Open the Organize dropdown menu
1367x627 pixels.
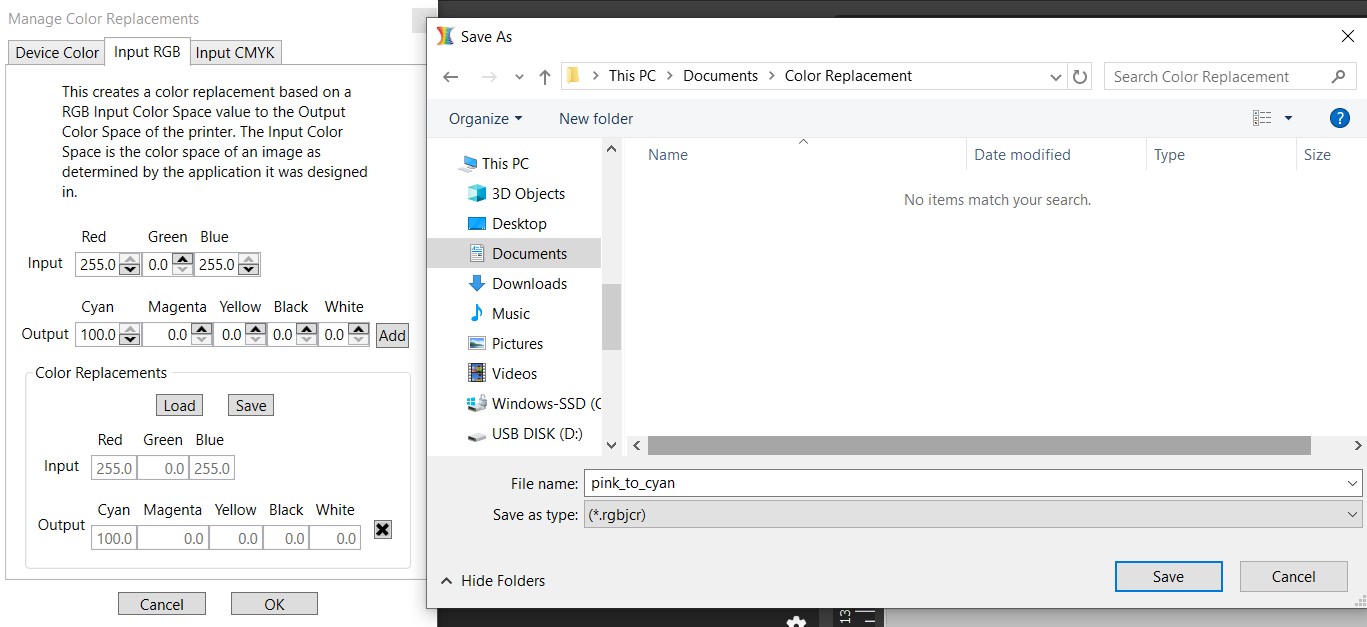pos(485,118)
